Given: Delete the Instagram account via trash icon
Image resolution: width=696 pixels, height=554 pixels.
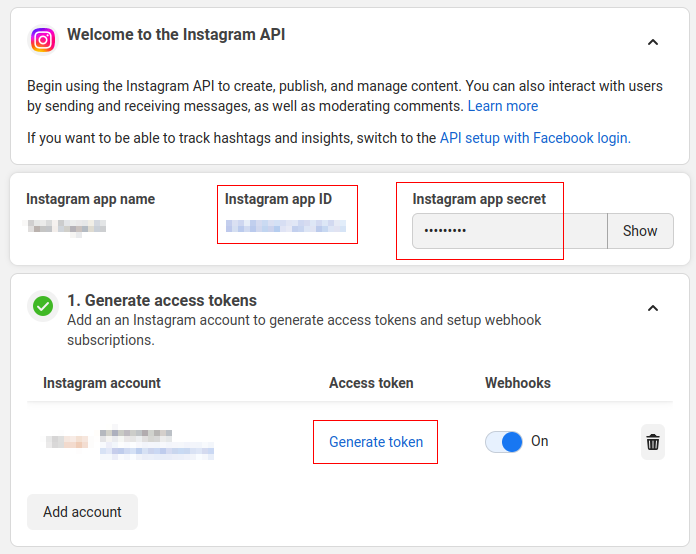Looking at the screenshot, I should pyautogui.click(x=652, y=442).
